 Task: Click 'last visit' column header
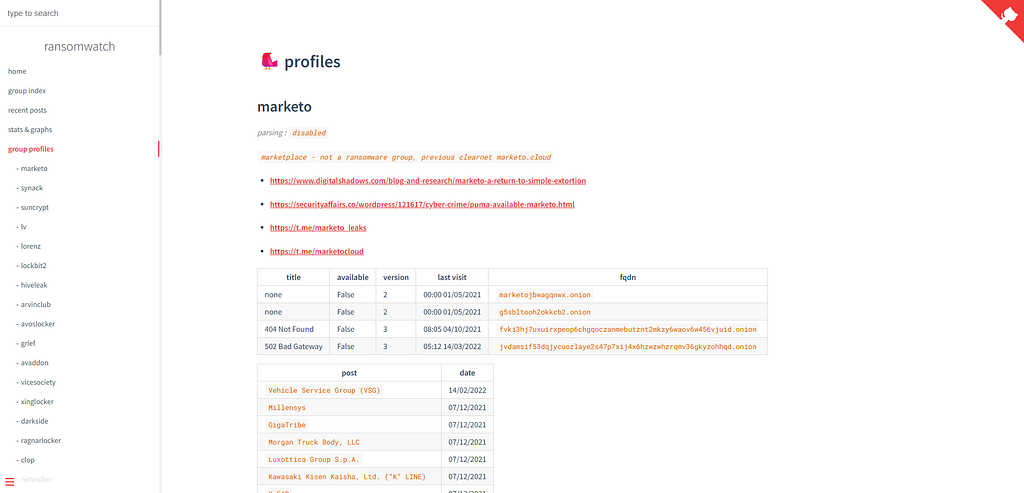pos(453,277)
